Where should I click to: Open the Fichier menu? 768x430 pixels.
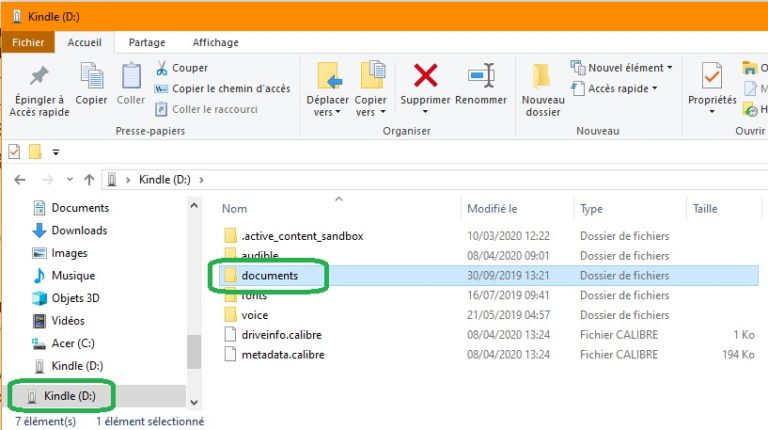tap(27, 42)
